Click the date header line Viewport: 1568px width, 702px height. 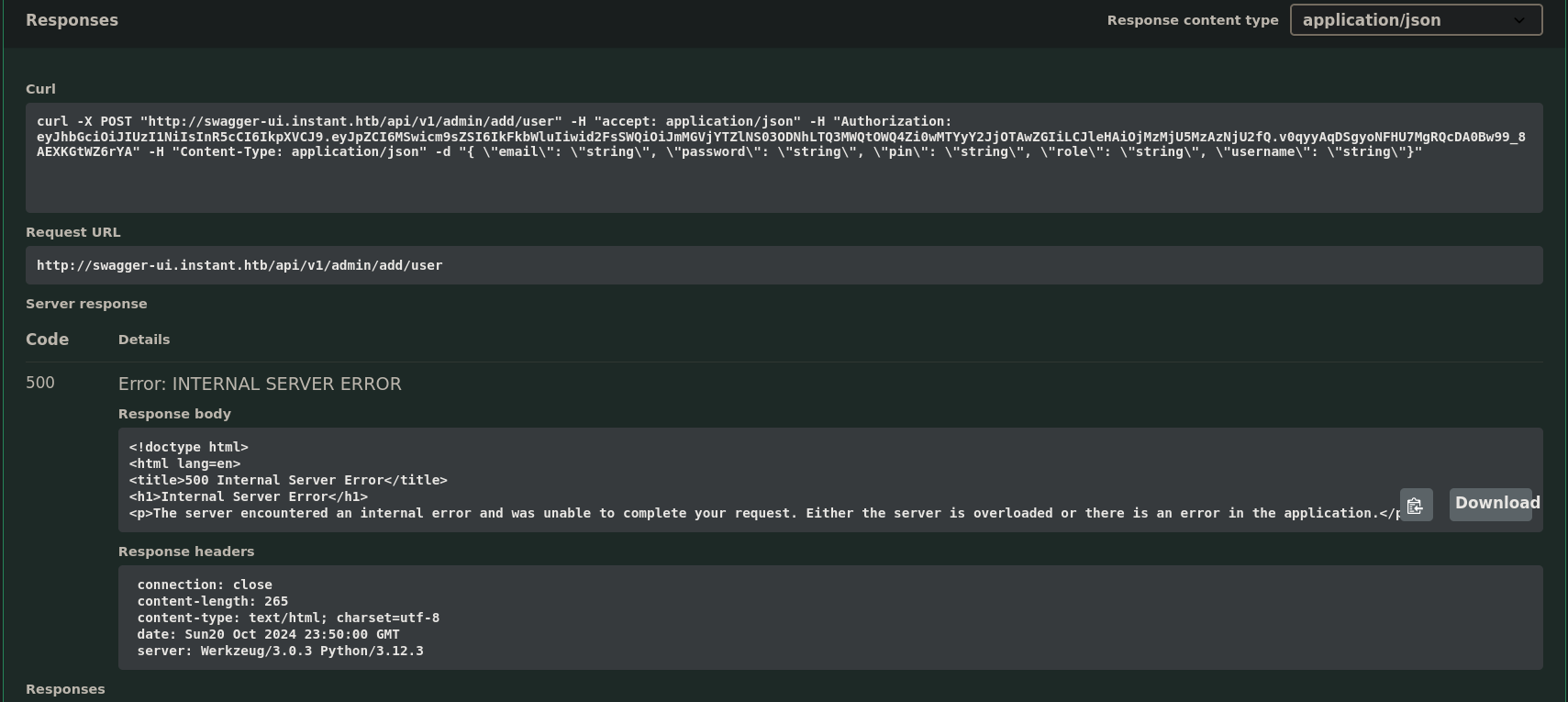pyautogui.click(x=269, y=634)
